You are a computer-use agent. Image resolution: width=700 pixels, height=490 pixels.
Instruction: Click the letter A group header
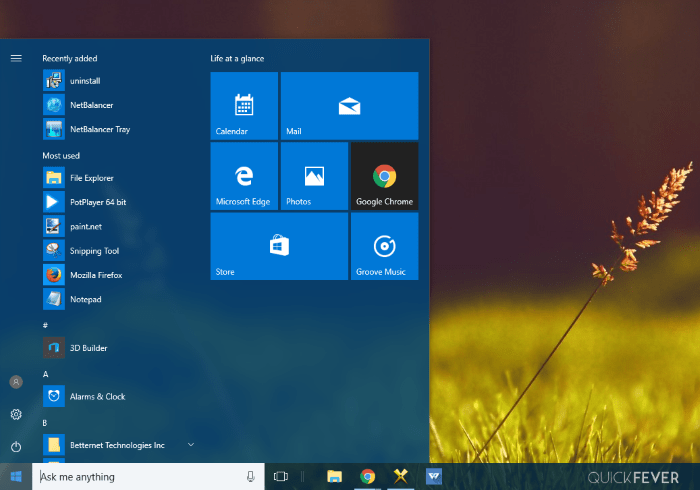click(x=45, y=374)
